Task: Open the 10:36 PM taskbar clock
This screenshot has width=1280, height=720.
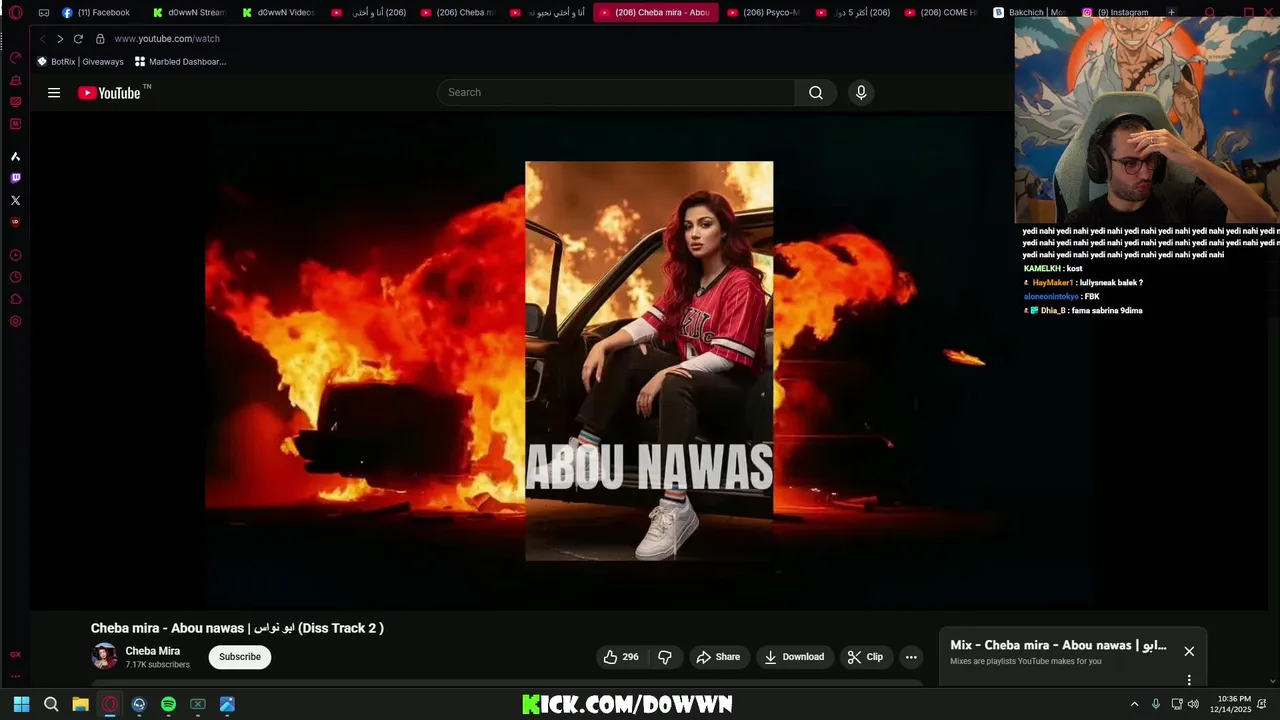Action: pyautogui.click(x=1230, y=704)
